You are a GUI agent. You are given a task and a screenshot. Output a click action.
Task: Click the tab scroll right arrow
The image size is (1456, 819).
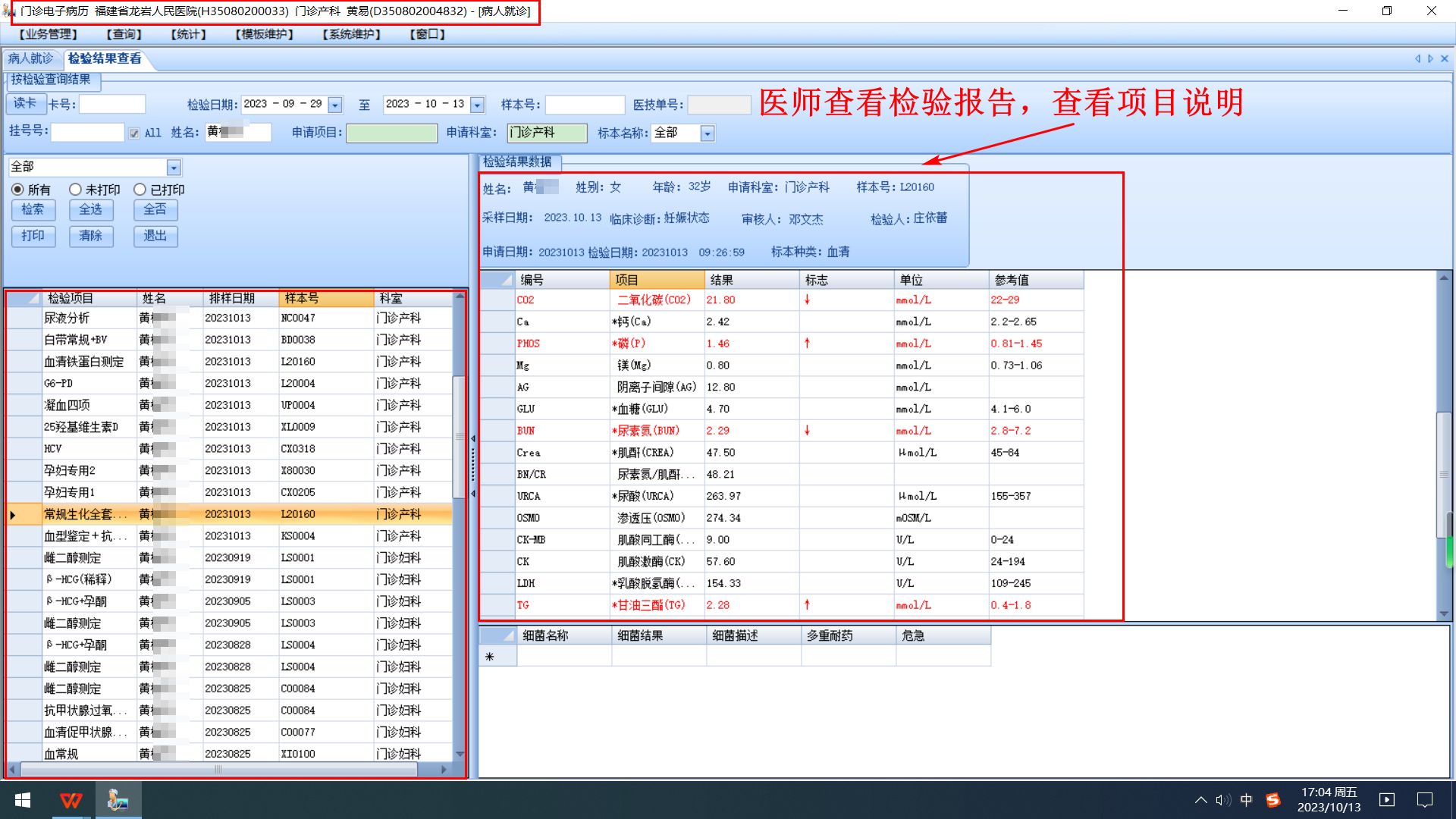click(x=1431, y=58)
